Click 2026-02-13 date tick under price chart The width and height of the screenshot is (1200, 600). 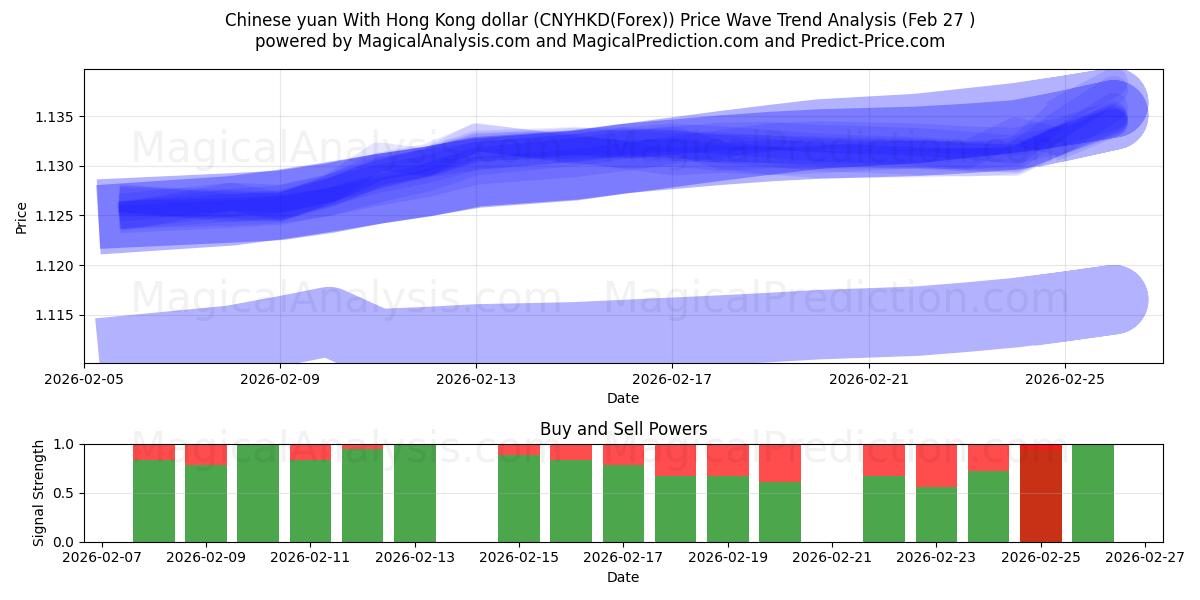(x=476, y=379)
